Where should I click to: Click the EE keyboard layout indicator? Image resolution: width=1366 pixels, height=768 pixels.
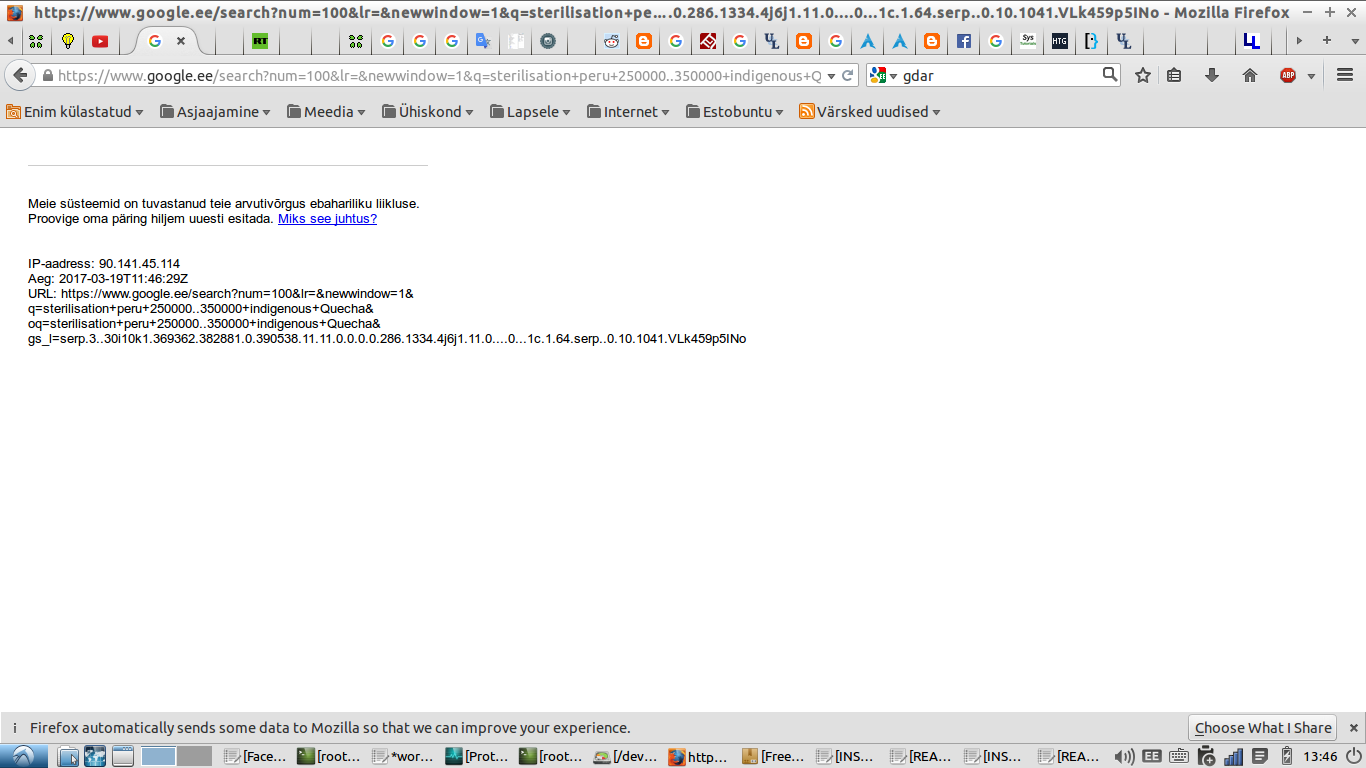[x=1152, y=756]
